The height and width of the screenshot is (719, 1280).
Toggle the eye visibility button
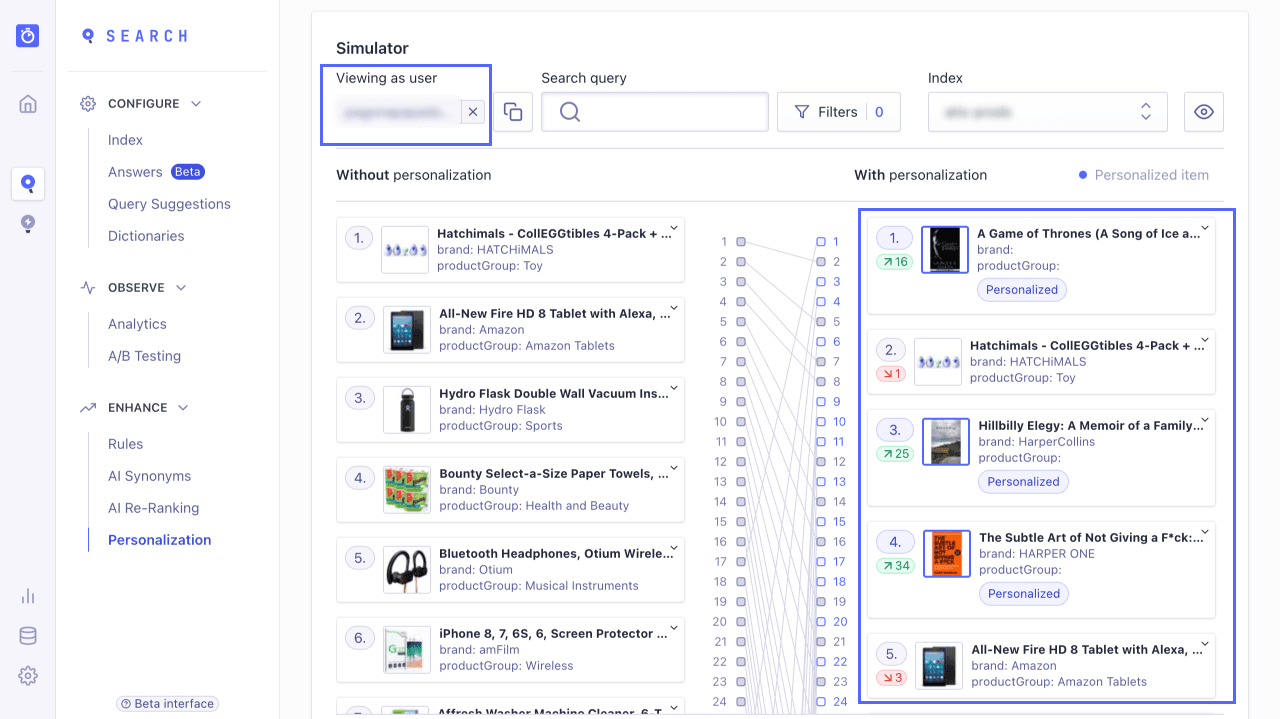click(x=1204, y=112)
